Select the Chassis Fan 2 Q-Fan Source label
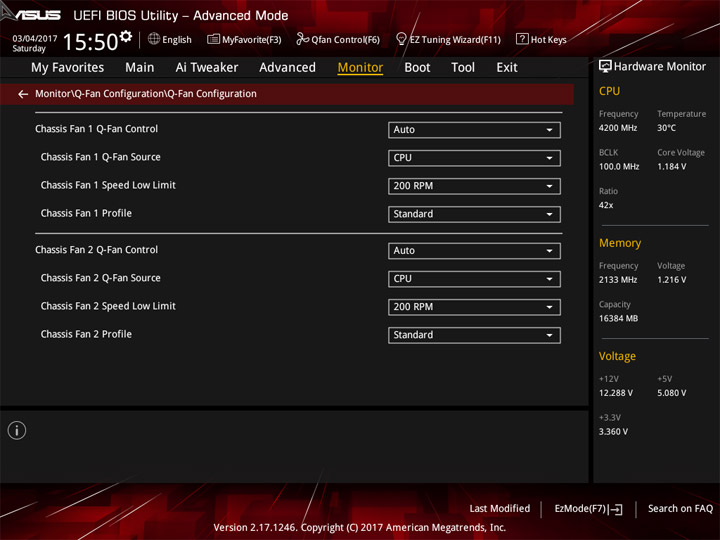Viewport: 720px width, 540px height. click(101, 278)
